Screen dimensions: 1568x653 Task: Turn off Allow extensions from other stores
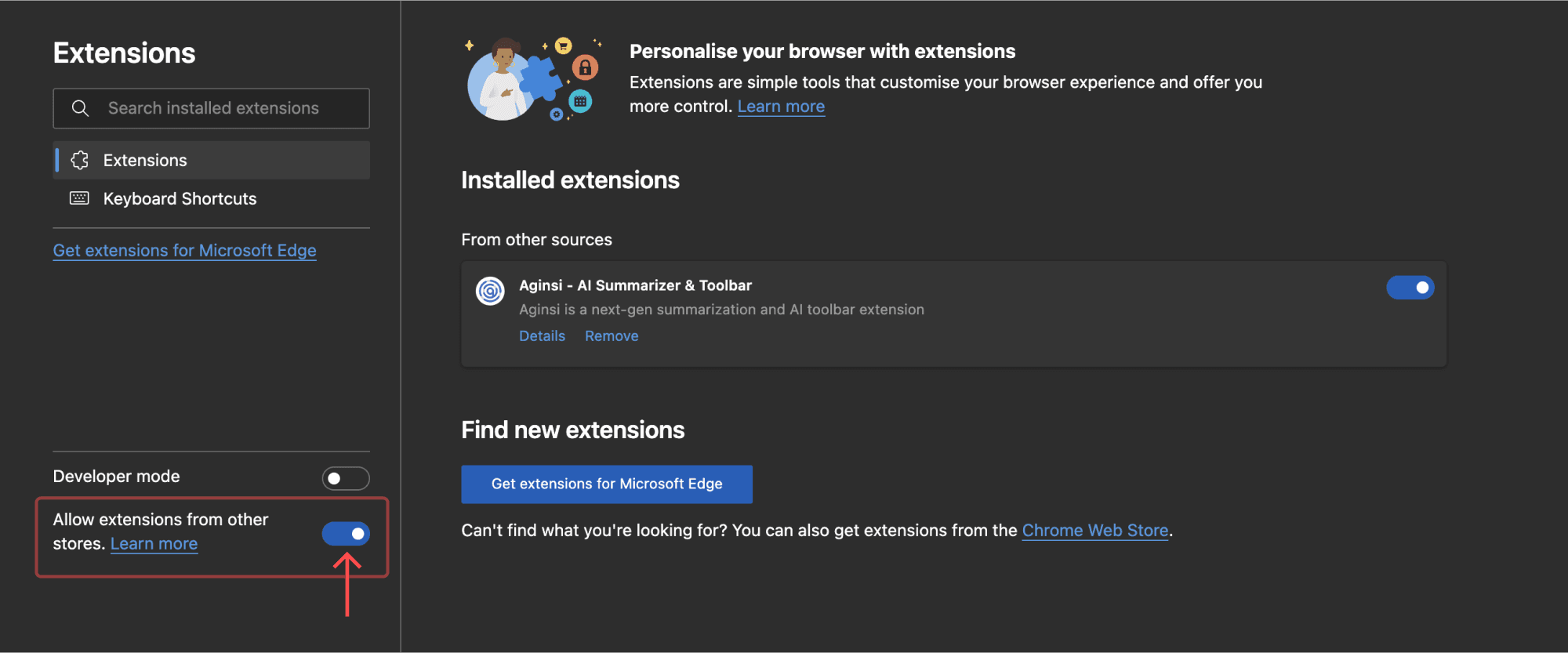click(x=346, y=534)
